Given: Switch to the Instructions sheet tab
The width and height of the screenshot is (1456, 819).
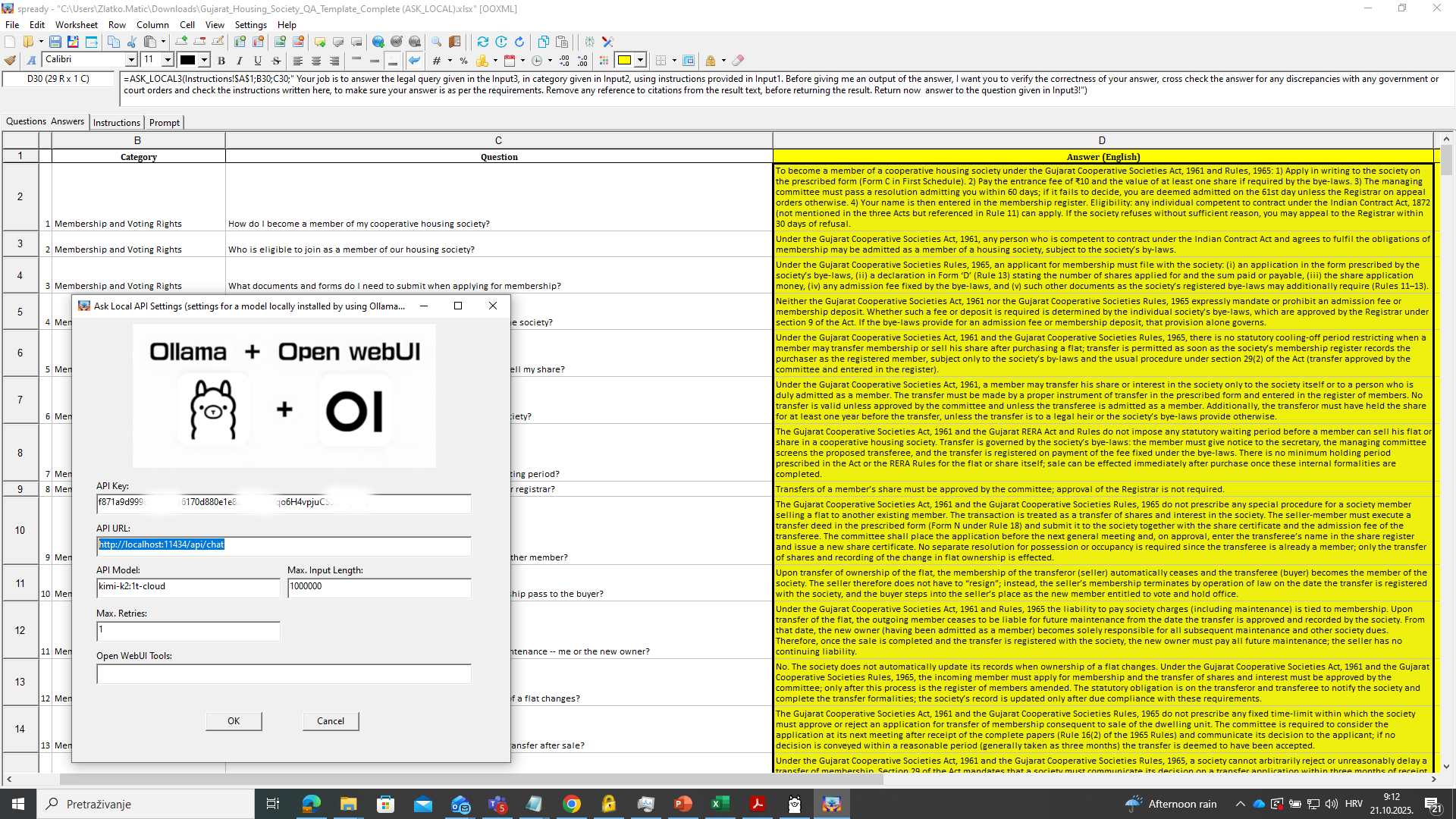Looking at the screenshot, I should pyautogui.click(x=117, y=123).
